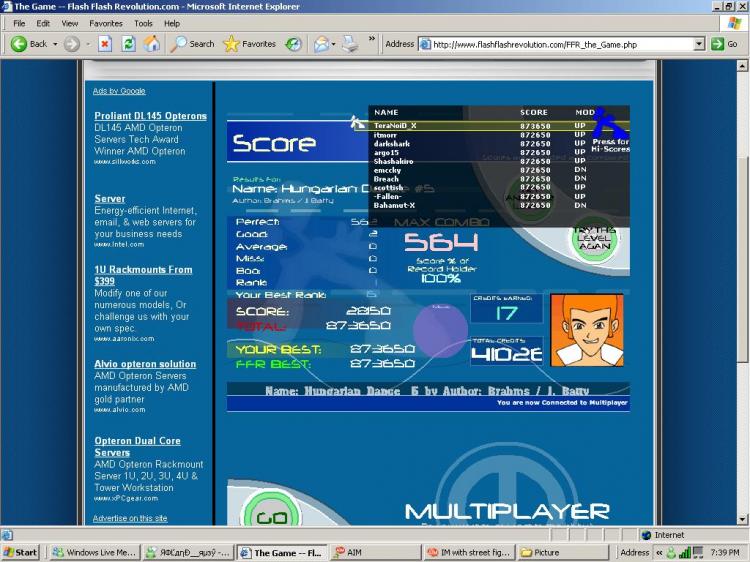Image resolution: width=750 pixels, height=562 pixels.
Task: Open the Help menu
Action: [172, 23]
